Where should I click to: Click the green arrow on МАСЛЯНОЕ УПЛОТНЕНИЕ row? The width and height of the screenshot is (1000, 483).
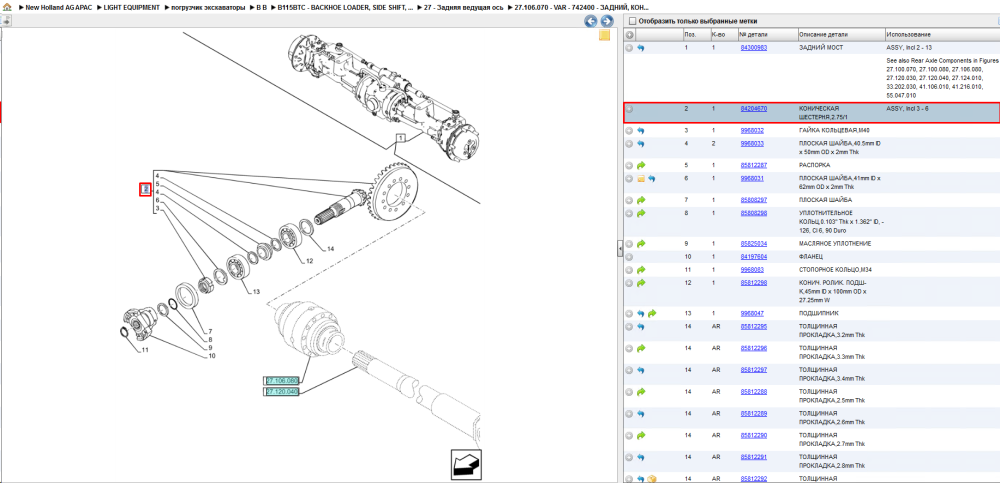(x=640, y=244)
